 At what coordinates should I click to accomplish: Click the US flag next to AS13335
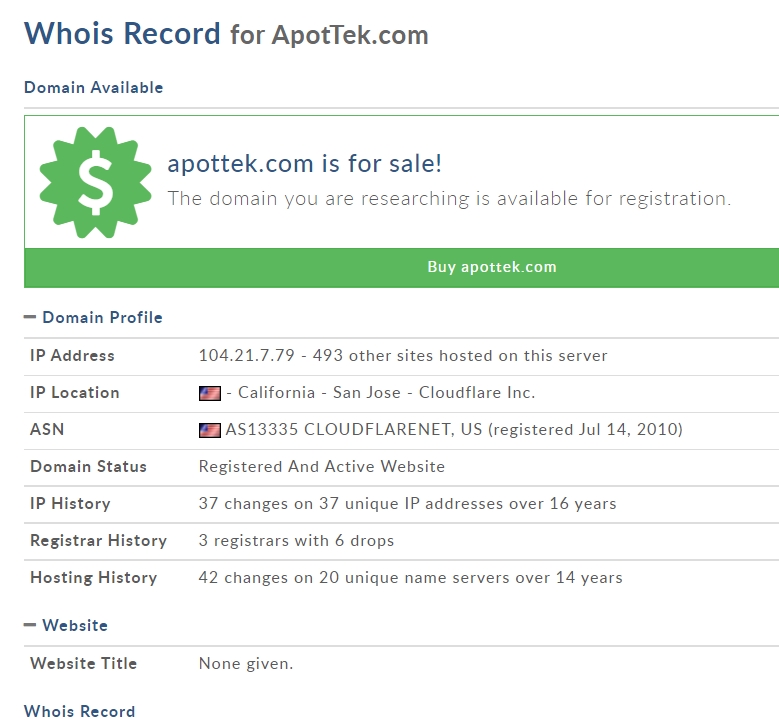209,430
